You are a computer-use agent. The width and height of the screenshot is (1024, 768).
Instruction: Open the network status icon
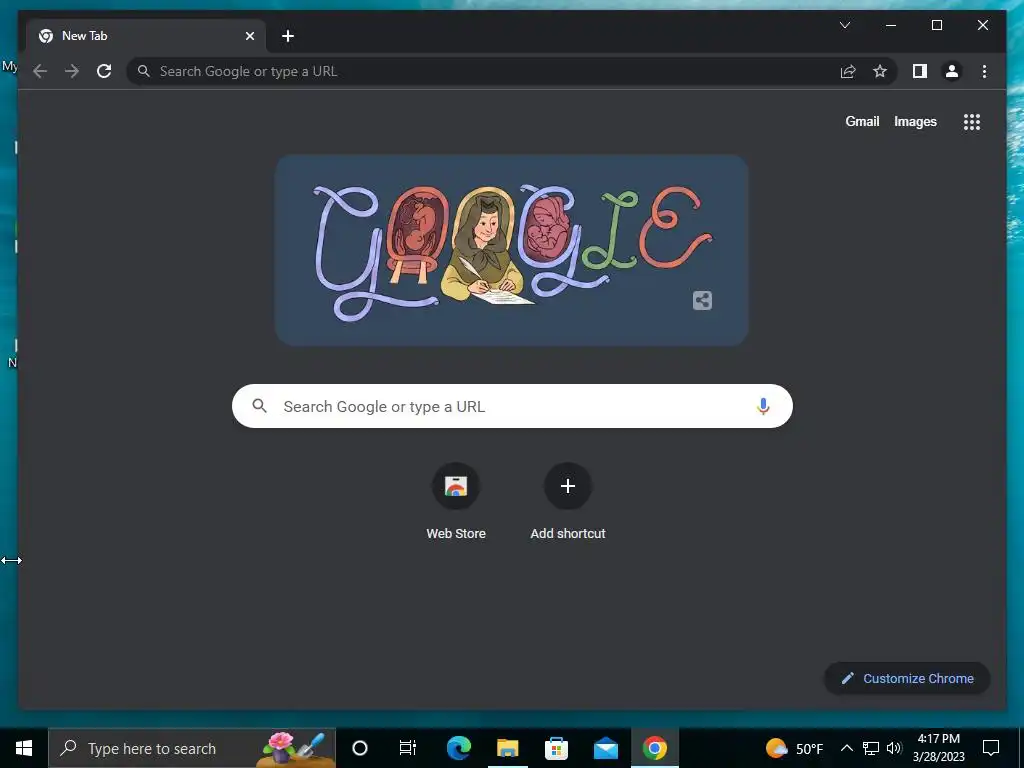(x=871, y=748)
